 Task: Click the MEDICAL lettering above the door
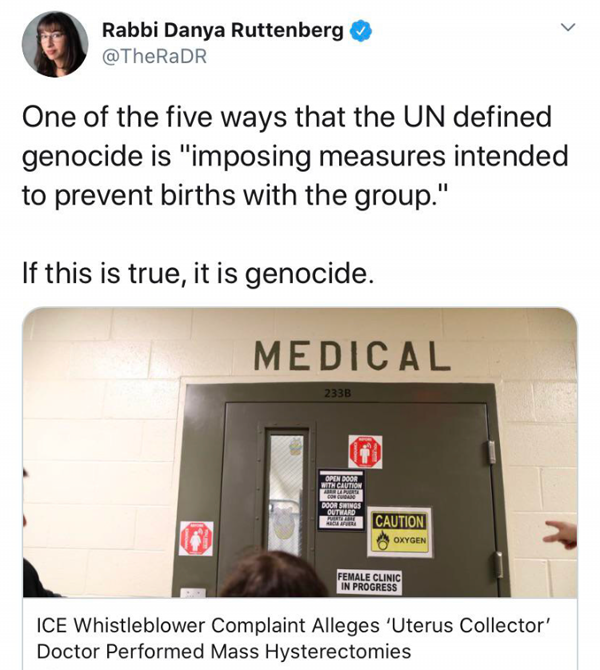pos(352,356)
